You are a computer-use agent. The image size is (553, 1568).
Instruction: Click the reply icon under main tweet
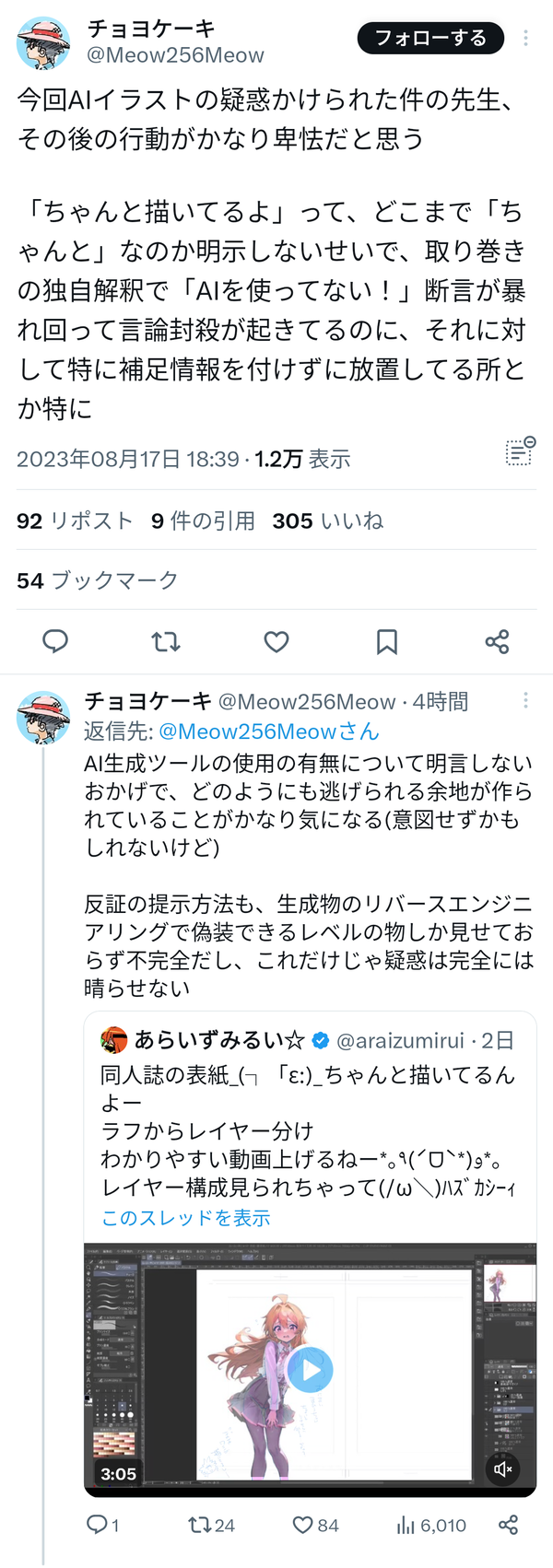tap(55, 641)
